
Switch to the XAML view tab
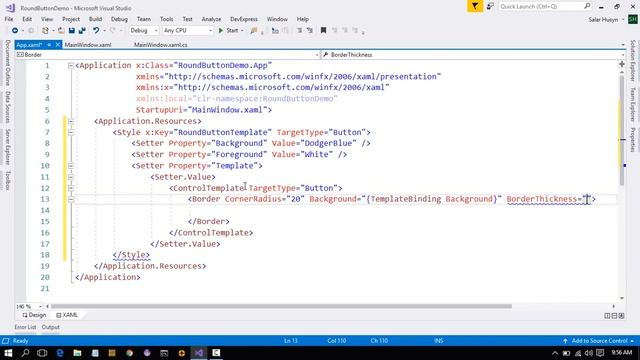pyautogui.click(x=67, y=315)
